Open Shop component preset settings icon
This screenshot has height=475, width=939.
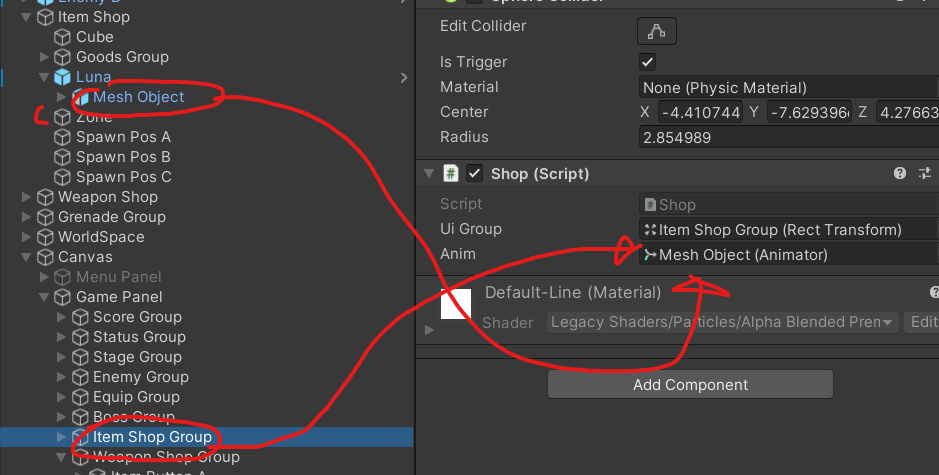[x=925, y=173]
